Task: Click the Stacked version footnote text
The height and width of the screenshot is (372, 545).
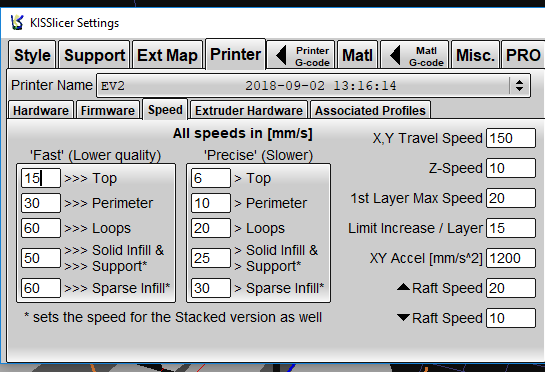Action: 173,317
